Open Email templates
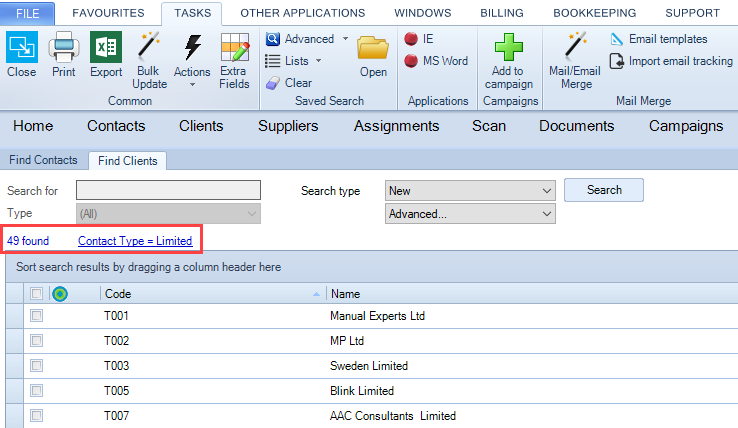 coord(659,39)
